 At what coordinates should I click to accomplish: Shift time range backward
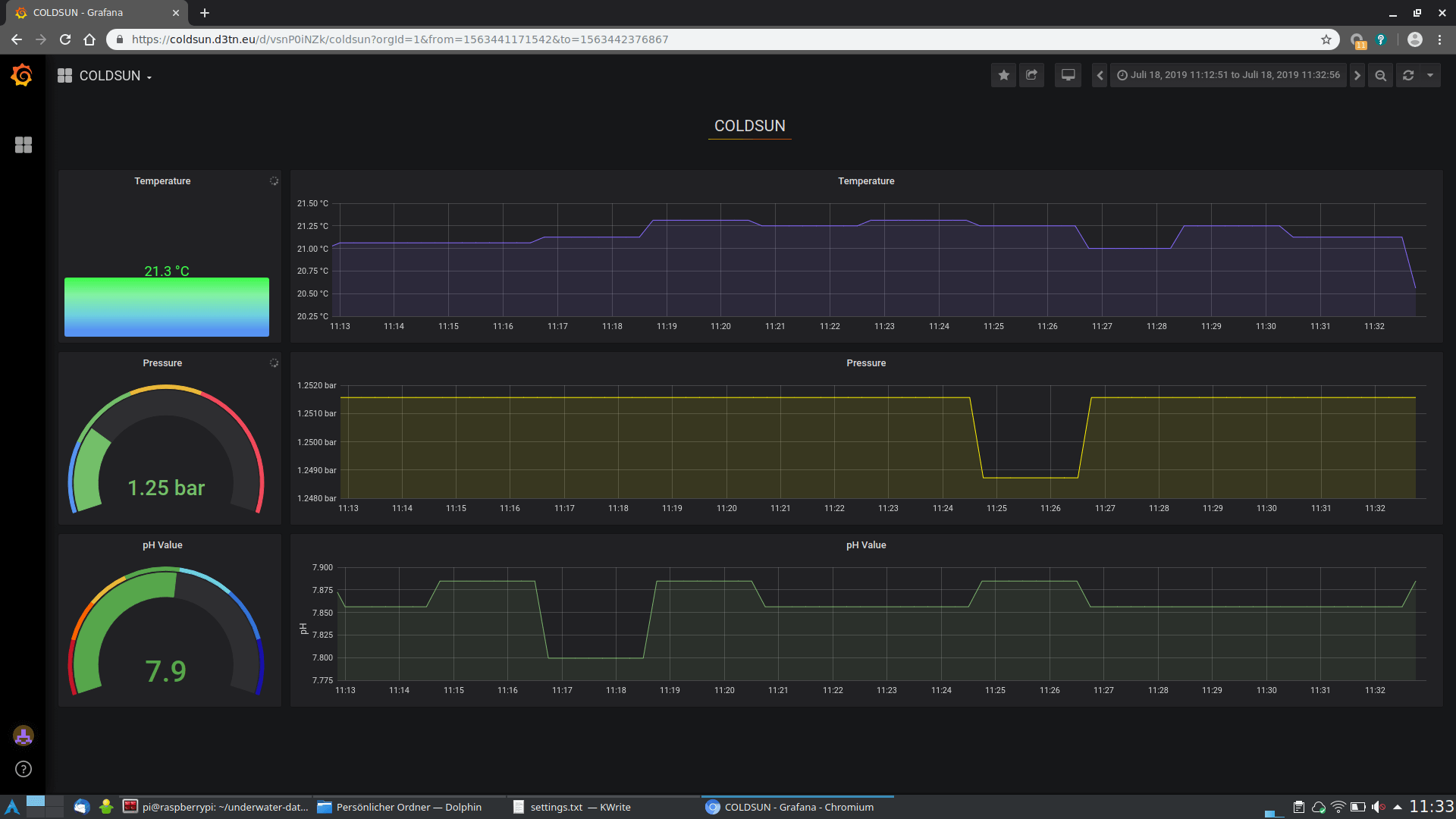(x=1100, y=75)
